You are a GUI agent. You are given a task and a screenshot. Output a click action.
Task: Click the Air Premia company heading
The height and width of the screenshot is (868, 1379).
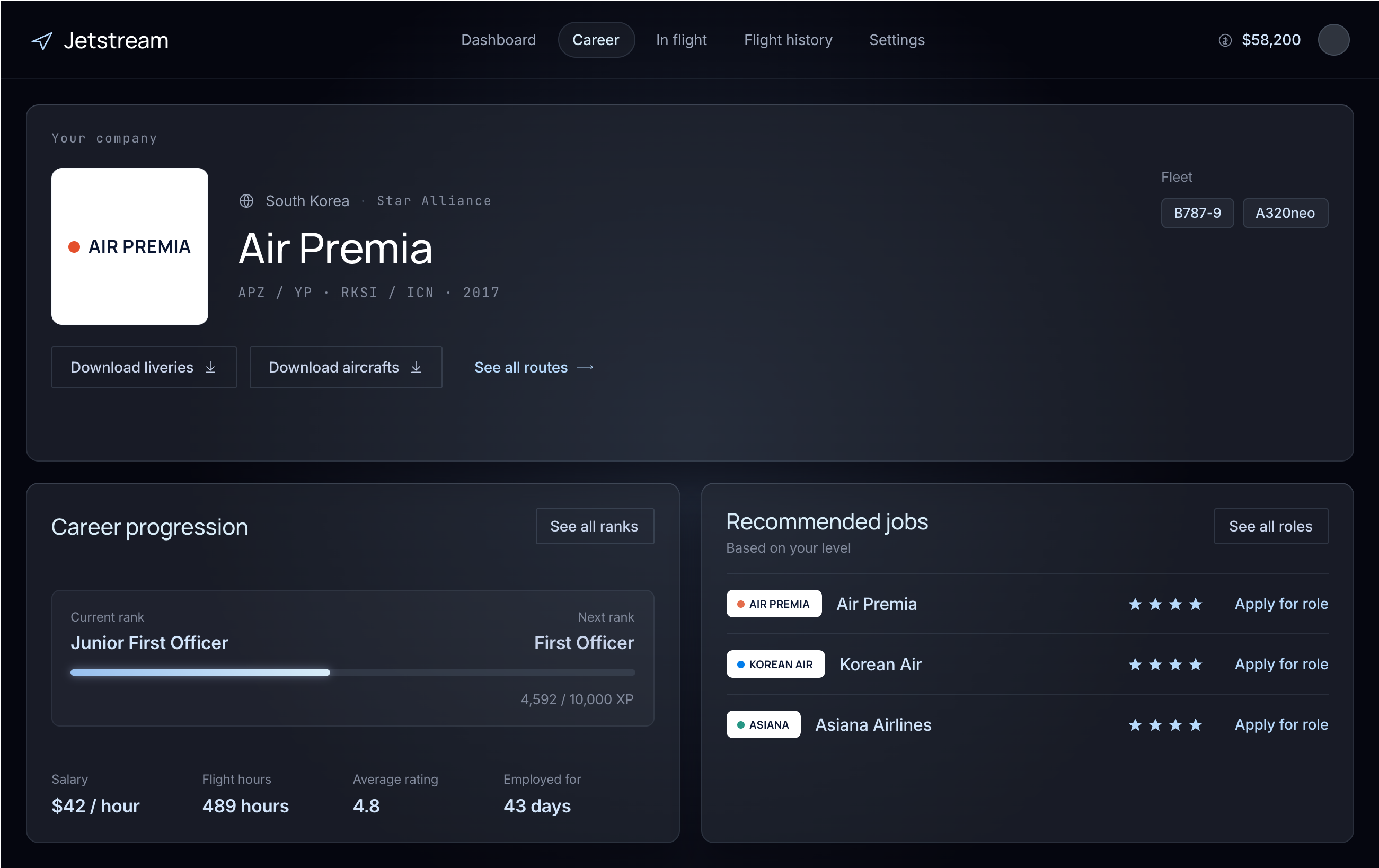tap(335, 249)
